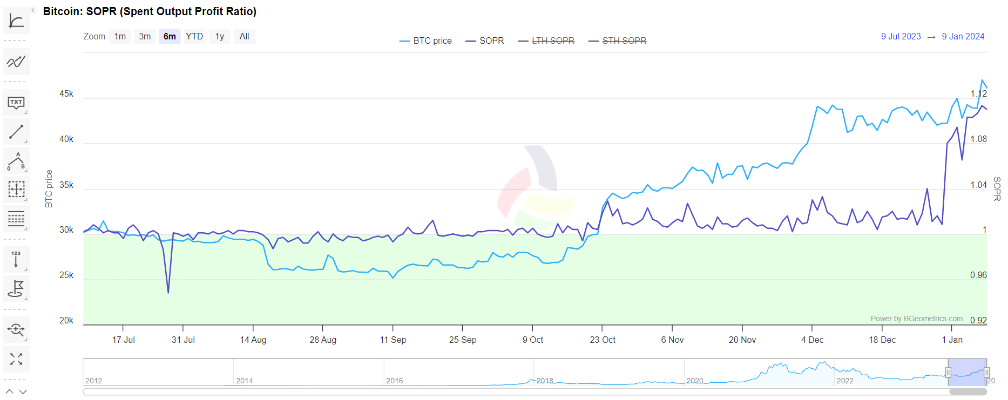Toggle fullscreen with the four-arrows icon
This screenshot has width=1008, height=400.
[16, 359]
